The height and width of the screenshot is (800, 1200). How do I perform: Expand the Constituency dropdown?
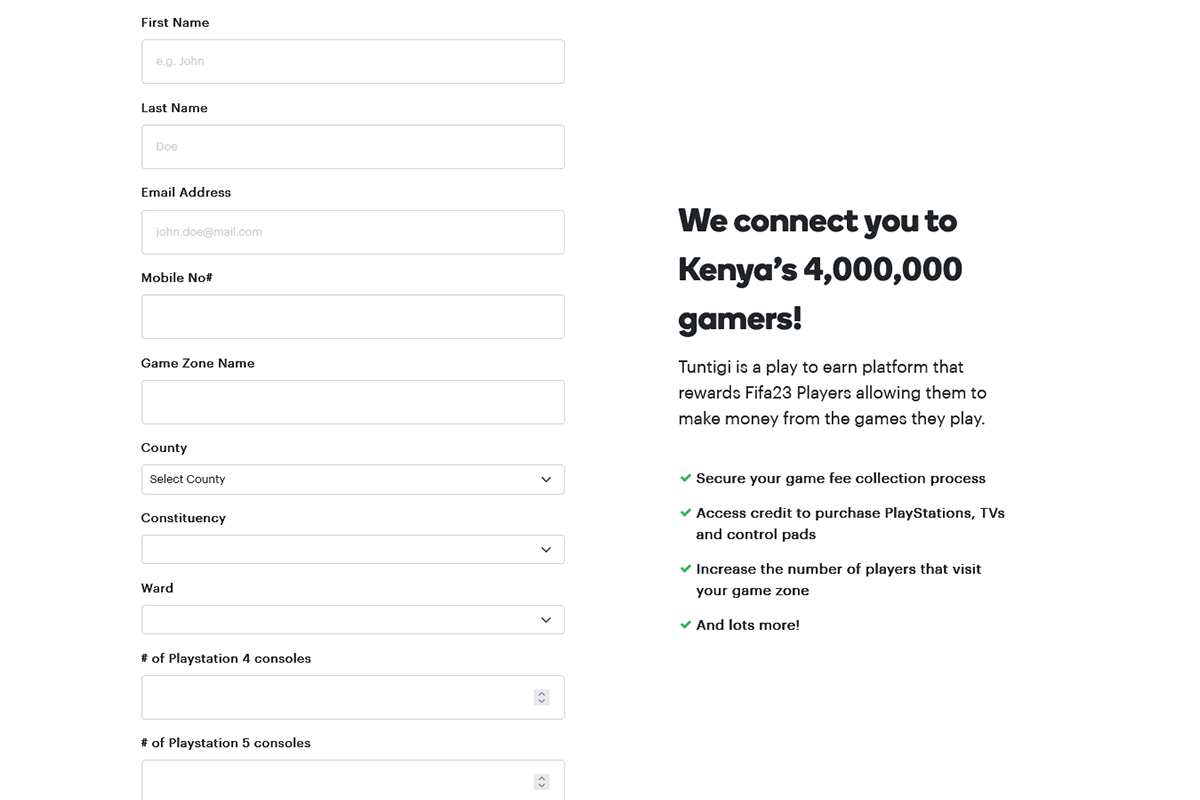tap(340, 549)
